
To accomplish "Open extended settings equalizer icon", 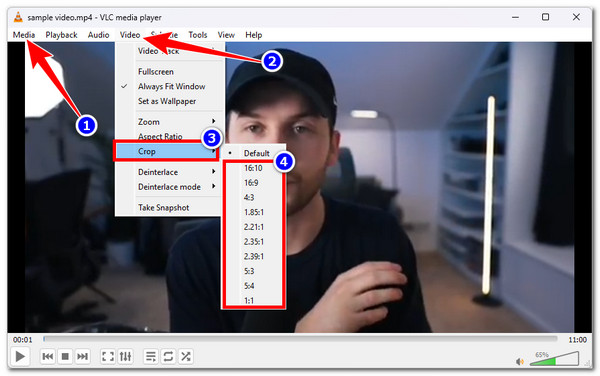I will (x=125, y=356).
